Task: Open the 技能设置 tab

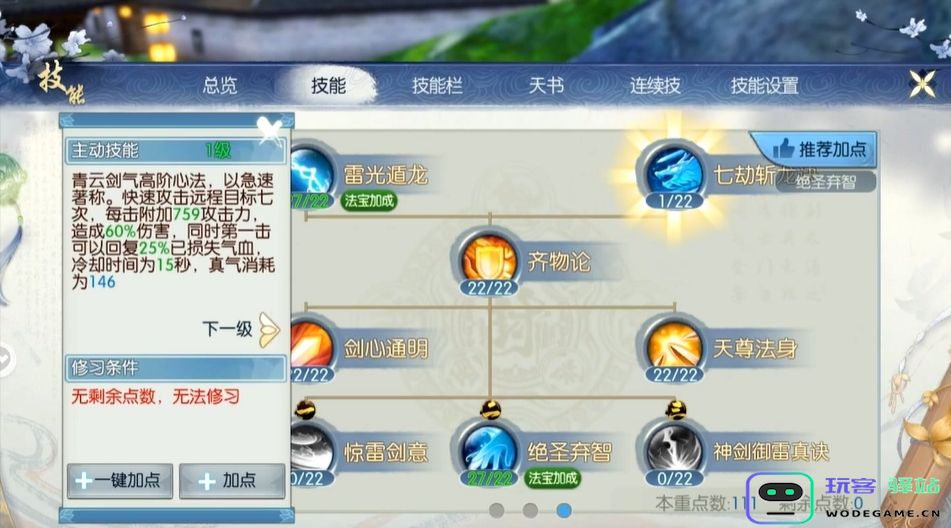Action: [x=764, y=85]
